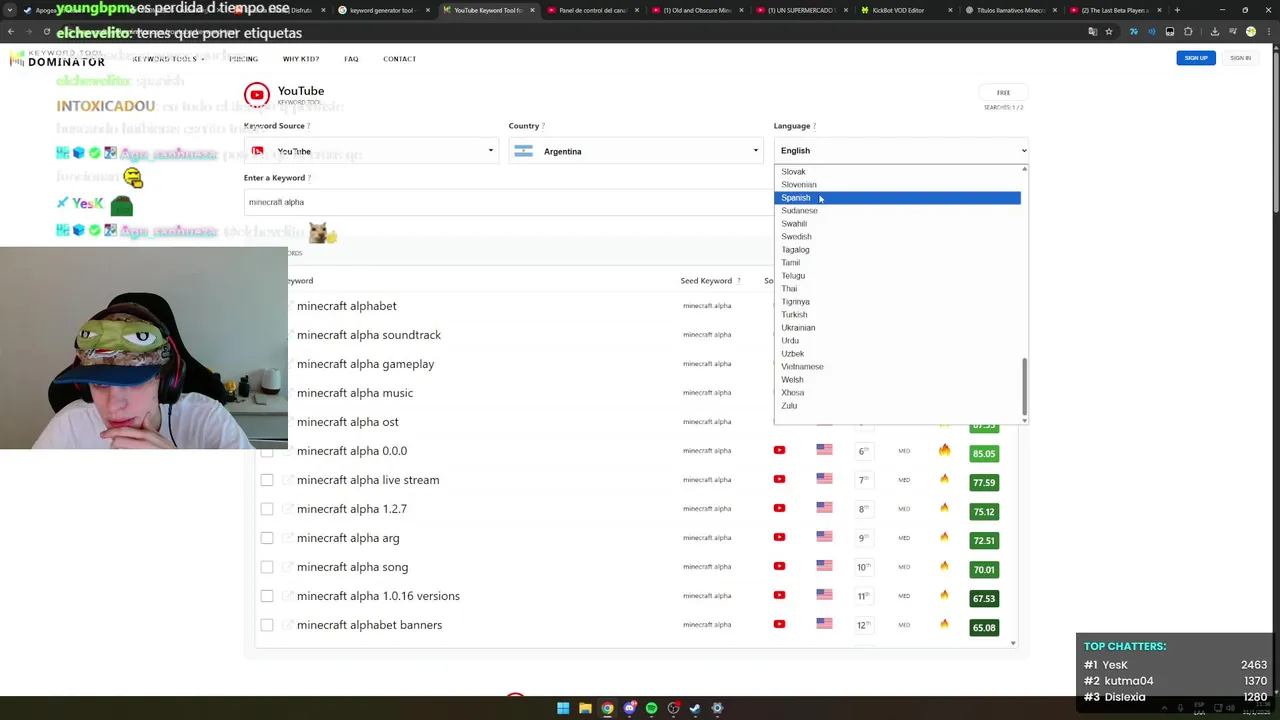The height and width of the screenshot is (720, 1280).
Task: Open the Pricing page
Action: (x=243, y=59)
